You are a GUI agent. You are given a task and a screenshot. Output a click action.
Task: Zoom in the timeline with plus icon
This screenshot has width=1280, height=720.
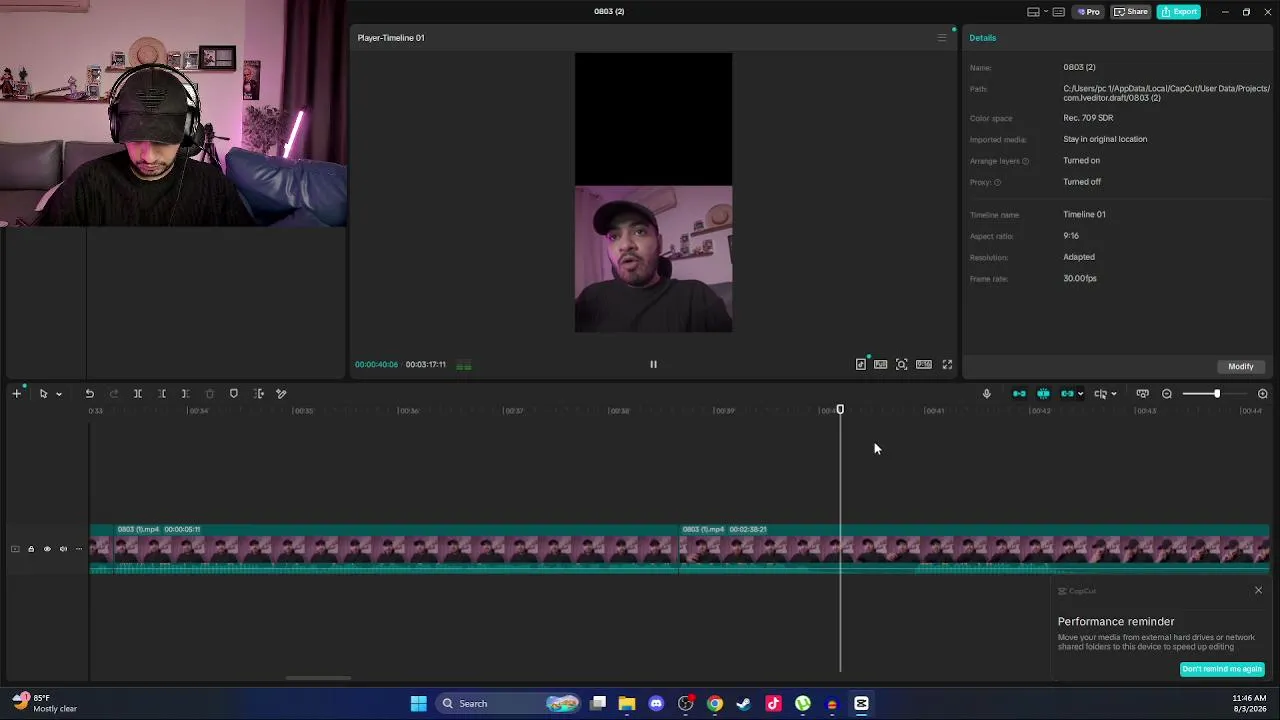(x=1263, y=394)
